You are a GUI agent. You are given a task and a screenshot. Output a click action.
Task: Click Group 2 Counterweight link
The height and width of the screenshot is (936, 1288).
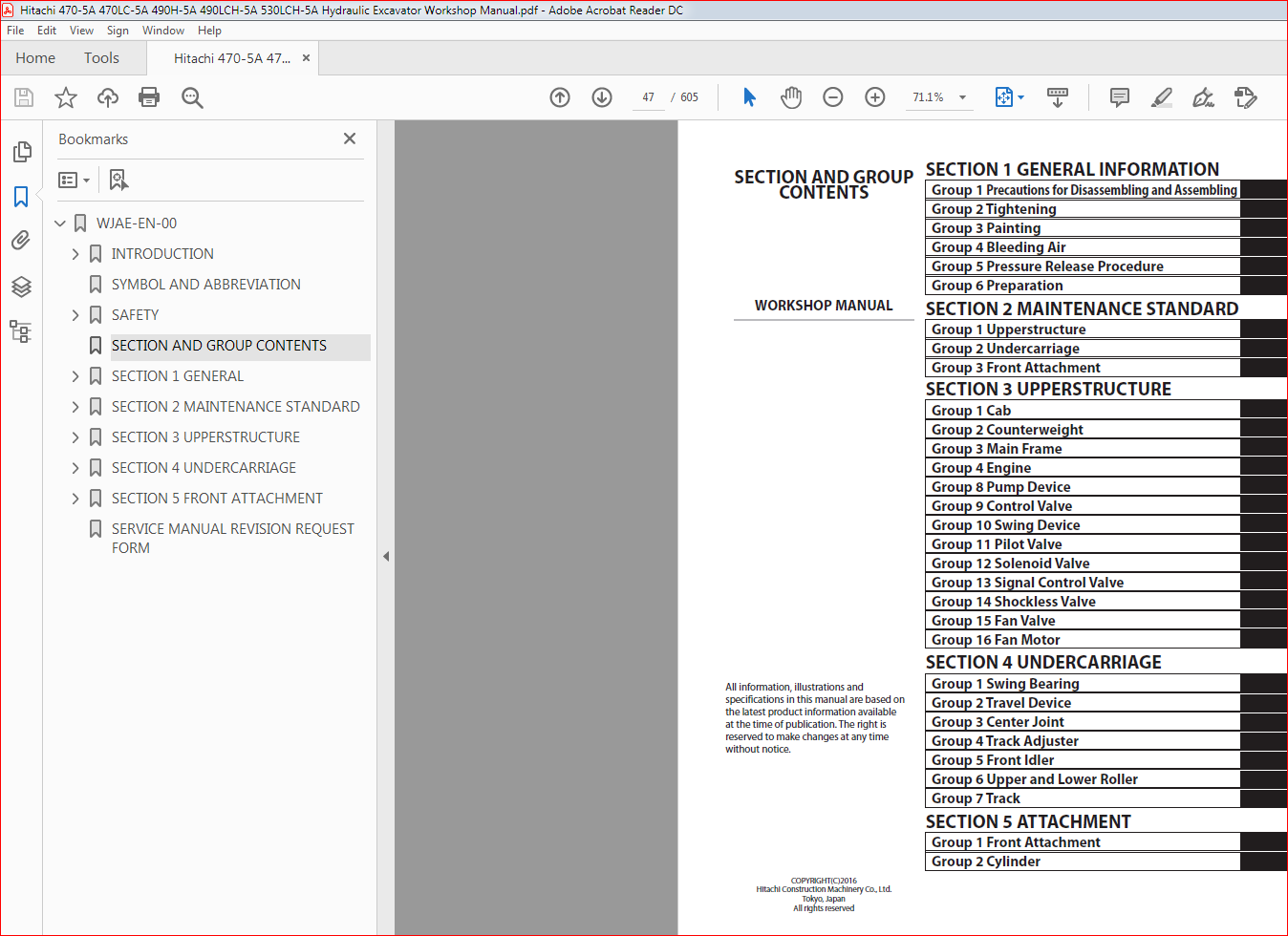click(1007, 430)
